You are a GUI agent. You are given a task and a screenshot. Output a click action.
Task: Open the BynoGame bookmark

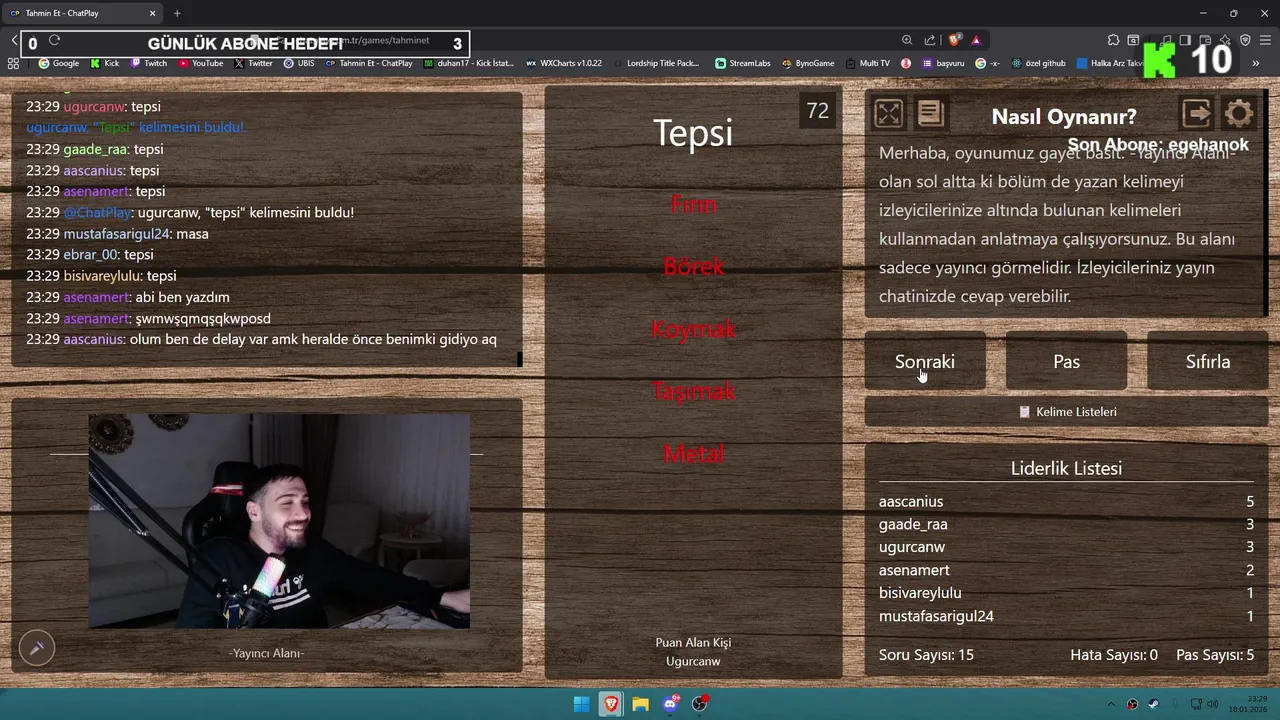[x=808, y=63]
